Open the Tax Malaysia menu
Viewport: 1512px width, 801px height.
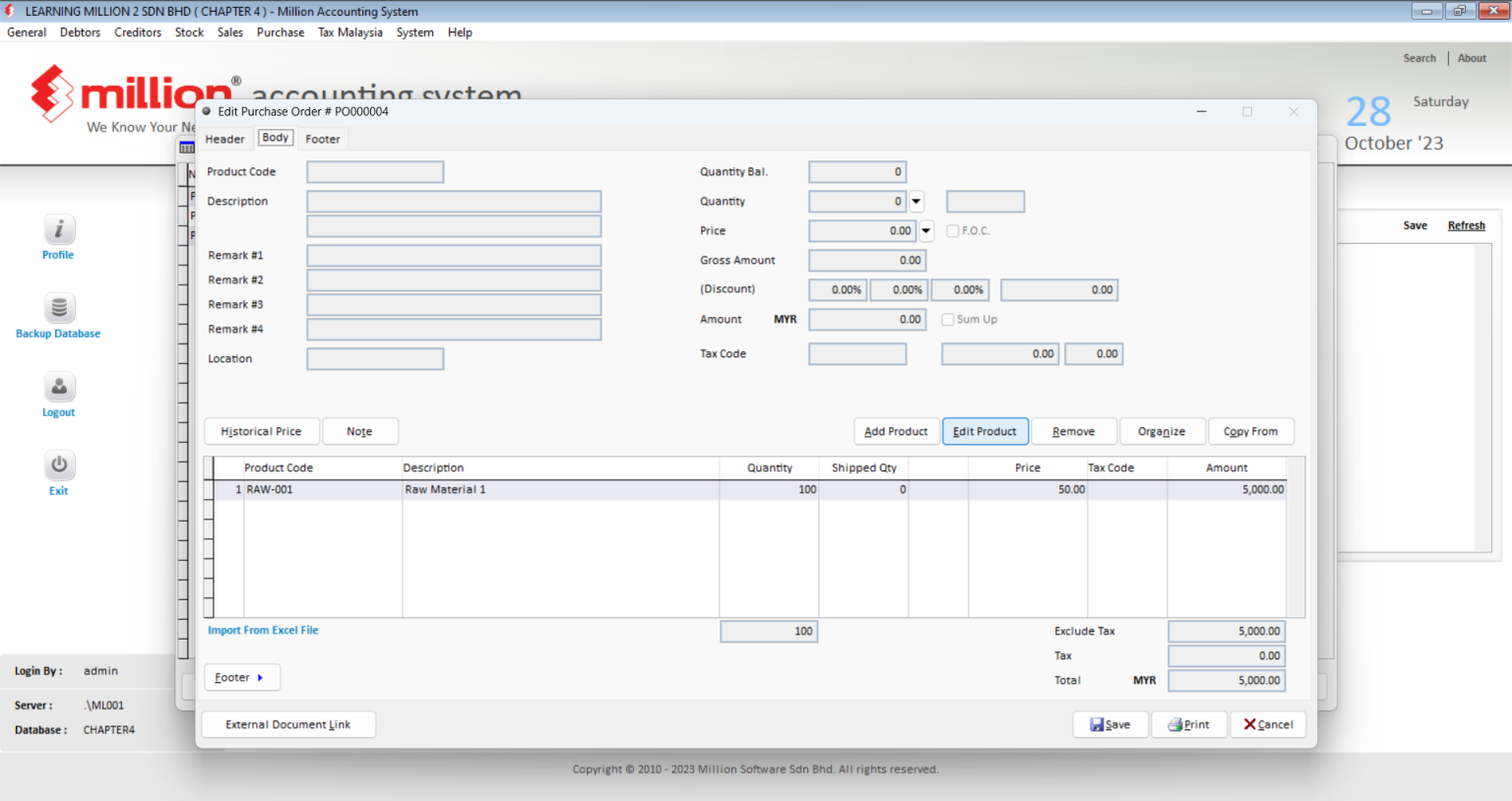[350, 32]
